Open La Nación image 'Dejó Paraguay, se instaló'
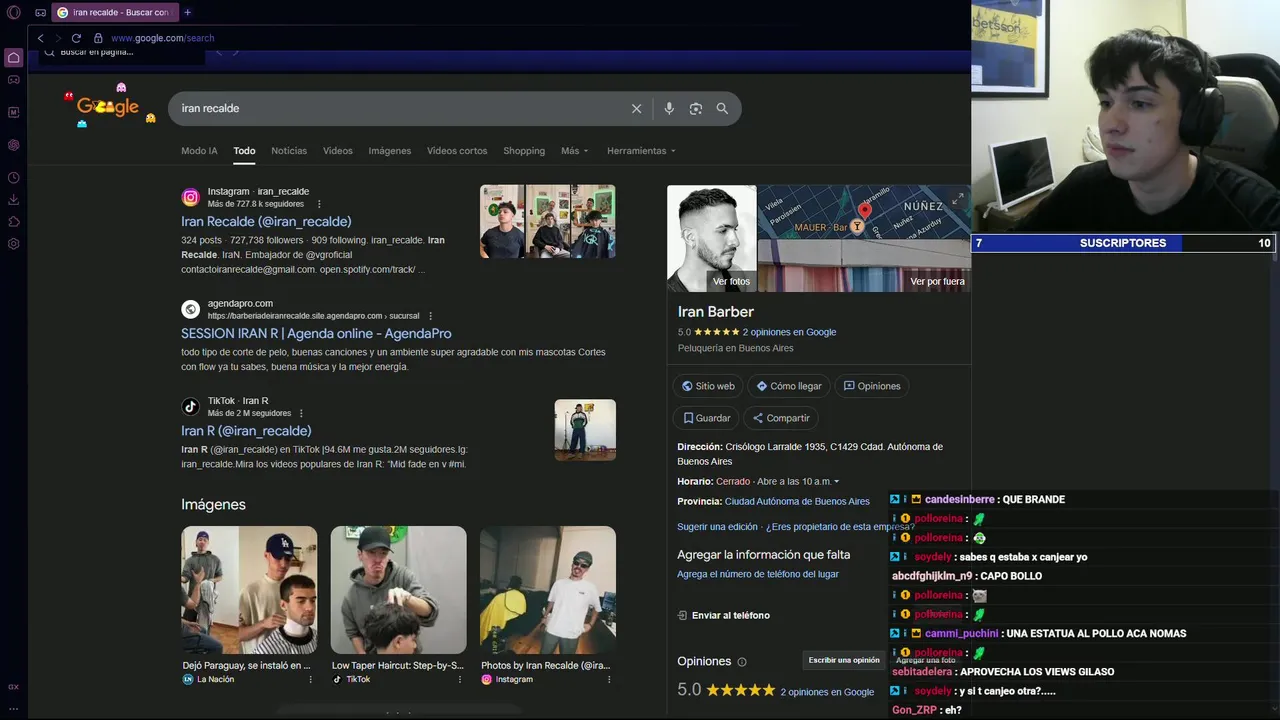The image size is (1280, 720). [249, 590]
